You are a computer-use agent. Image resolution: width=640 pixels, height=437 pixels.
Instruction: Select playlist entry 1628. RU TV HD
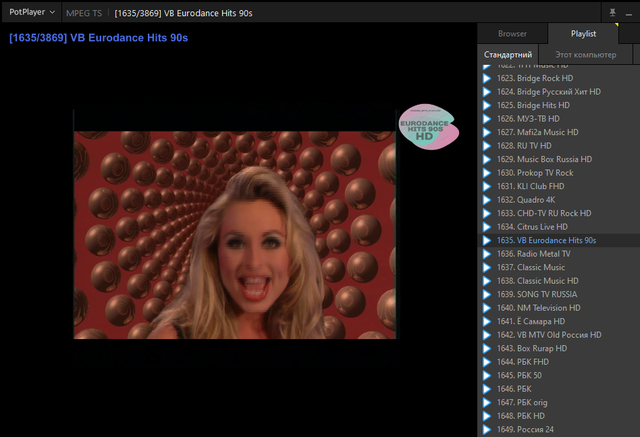tap(559, 146)
